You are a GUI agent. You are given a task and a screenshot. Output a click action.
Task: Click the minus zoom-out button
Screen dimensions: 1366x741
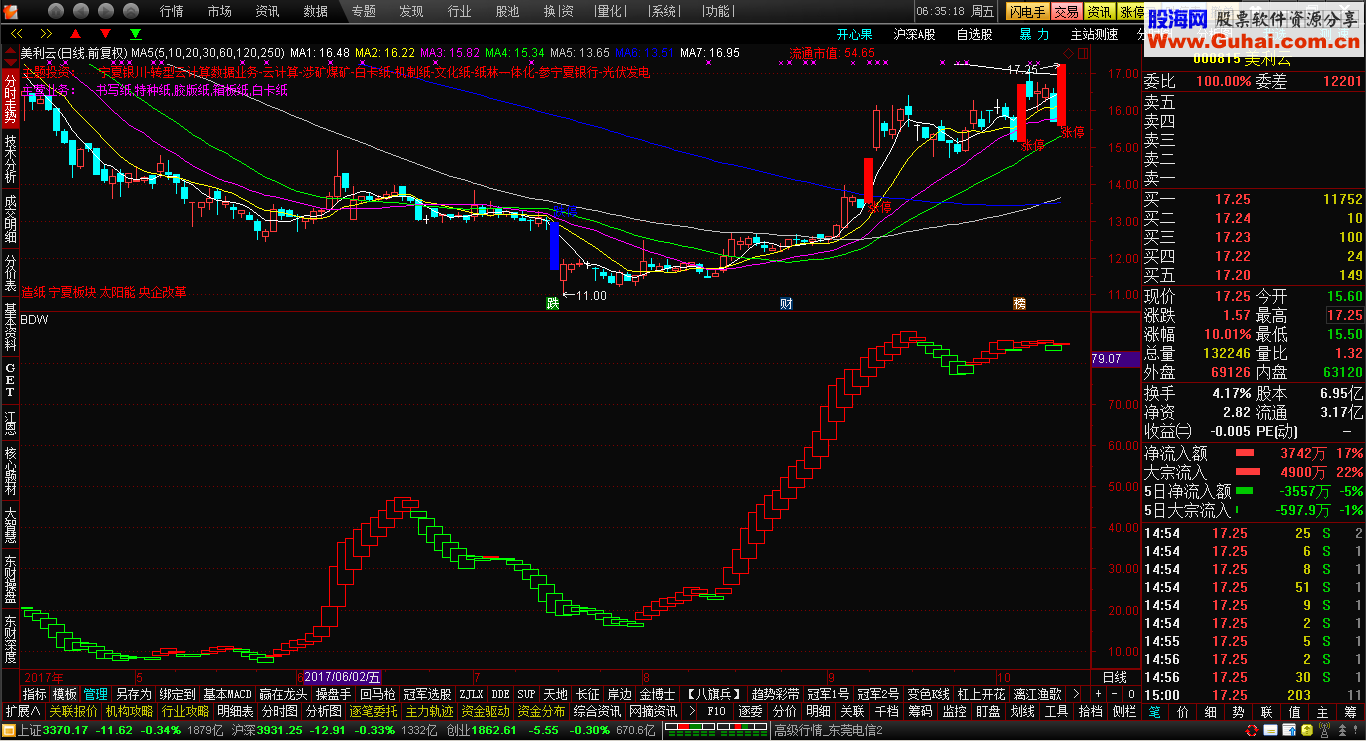point(1114,694)
